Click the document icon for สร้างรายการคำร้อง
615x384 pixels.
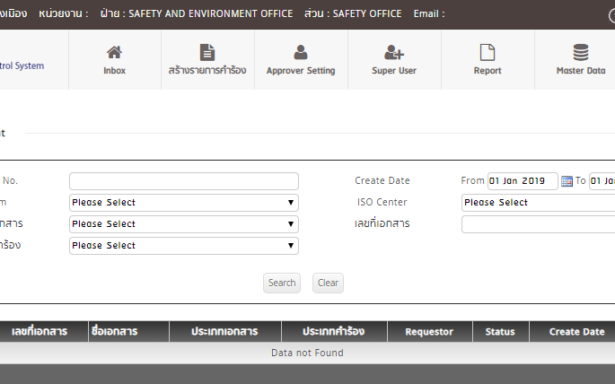click(x=207, y=52)
